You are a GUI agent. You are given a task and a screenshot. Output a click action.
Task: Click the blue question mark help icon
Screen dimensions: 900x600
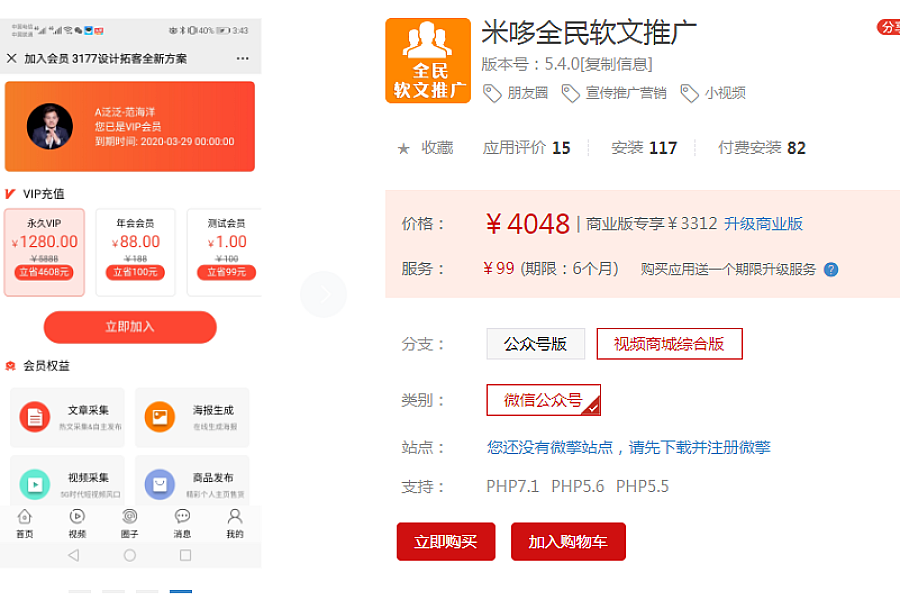[831, 269]
